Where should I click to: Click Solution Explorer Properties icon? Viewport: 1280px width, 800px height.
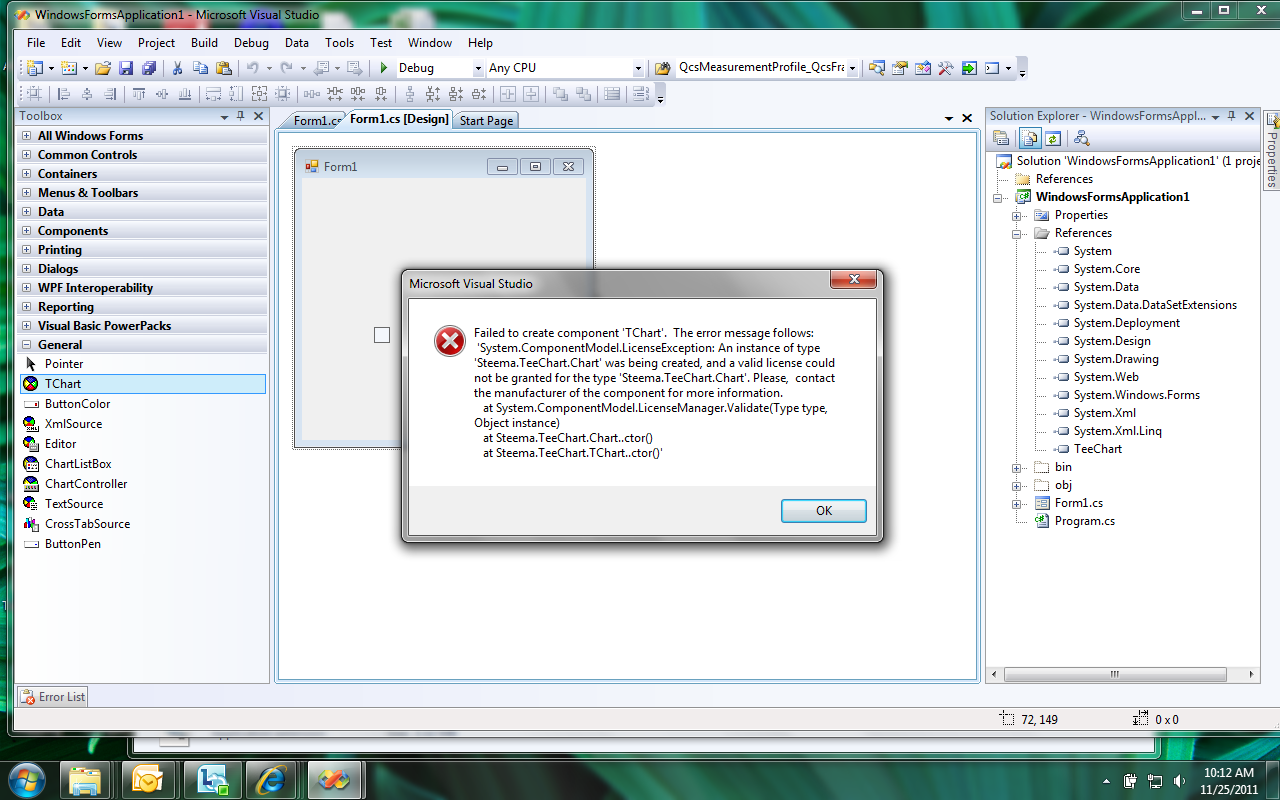point(1001,138)
